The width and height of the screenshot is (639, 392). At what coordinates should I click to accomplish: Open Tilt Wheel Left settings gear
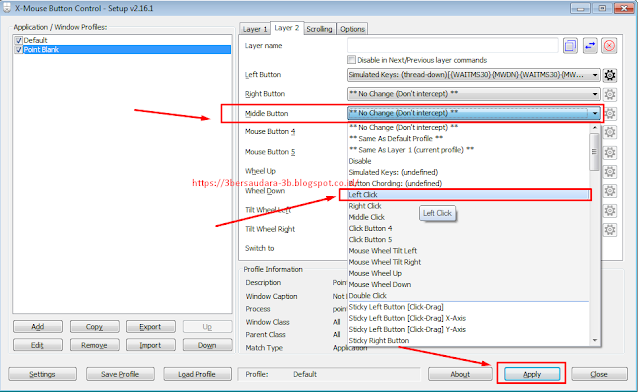(x=610, y=211)
